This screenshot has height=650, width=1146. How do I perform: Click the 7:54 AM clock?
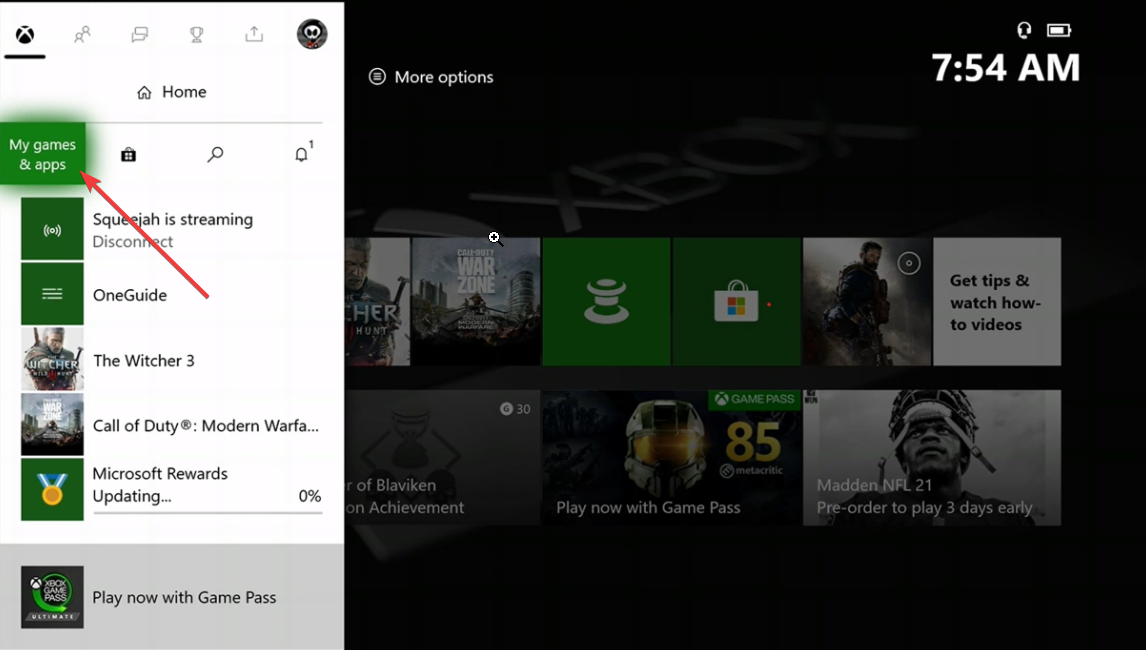click(1006, 68)
